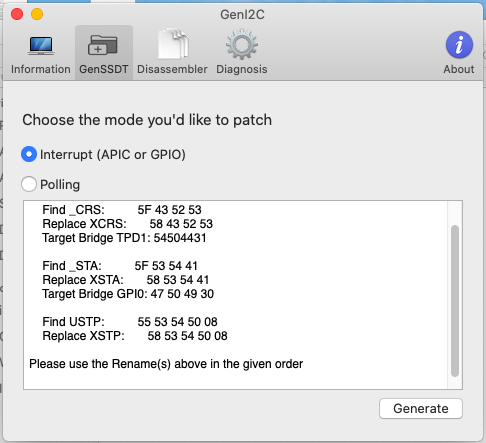Click 'Target Bridge GPI0: 47 50 49 30'
The width and height of the screenshot is (486, 443).
(128, 294)
